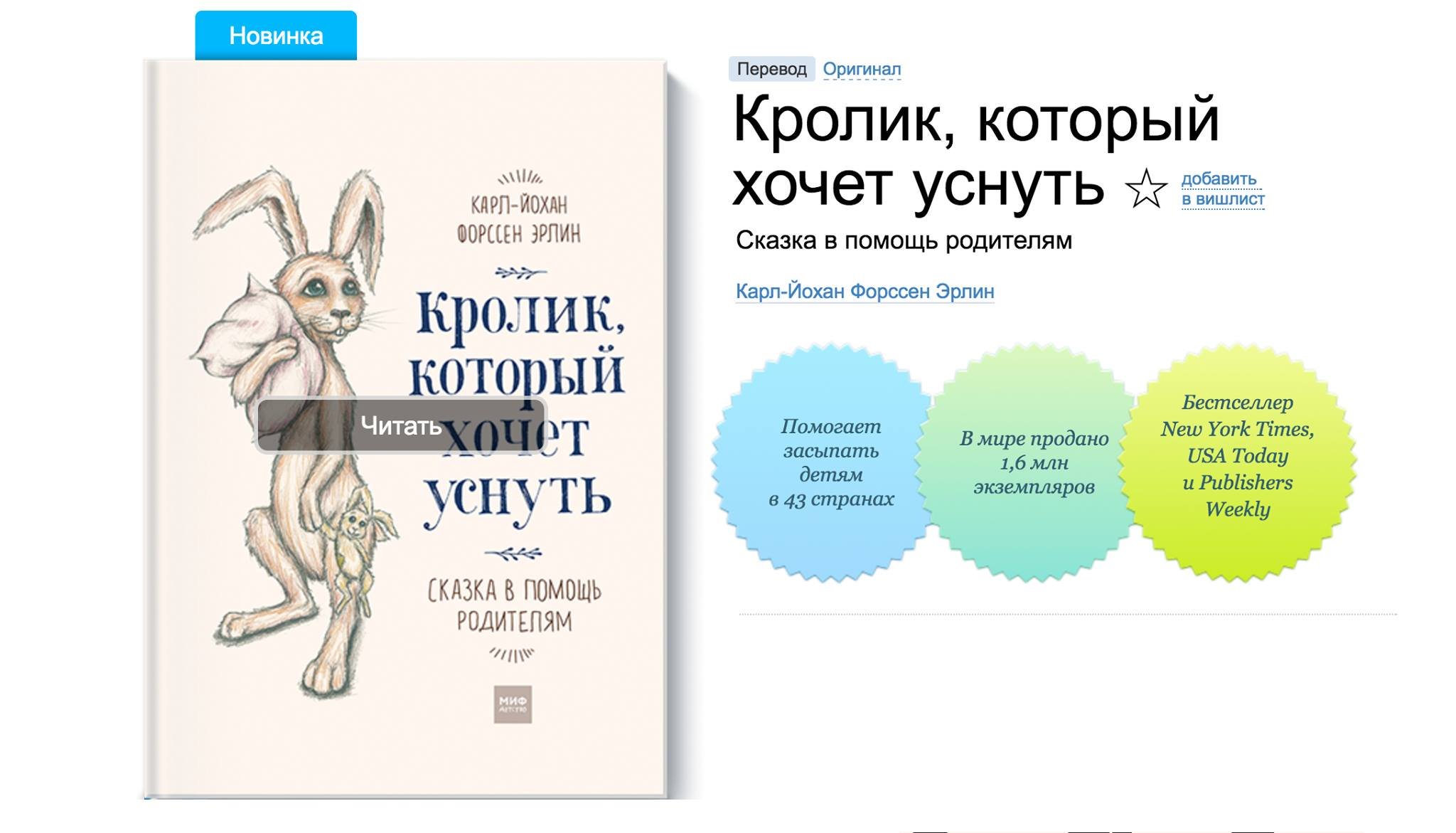Click the Новинка label above the cover
1456x833 pixels.
point(276,36)
